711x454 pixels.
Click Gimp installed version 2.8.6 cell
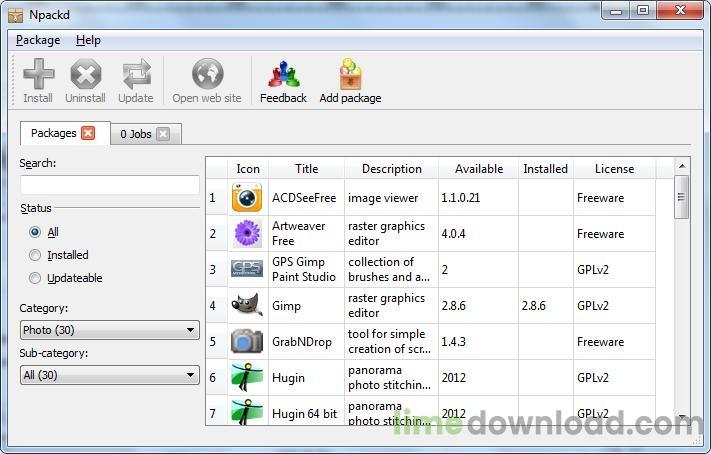(x=546, y=306)
